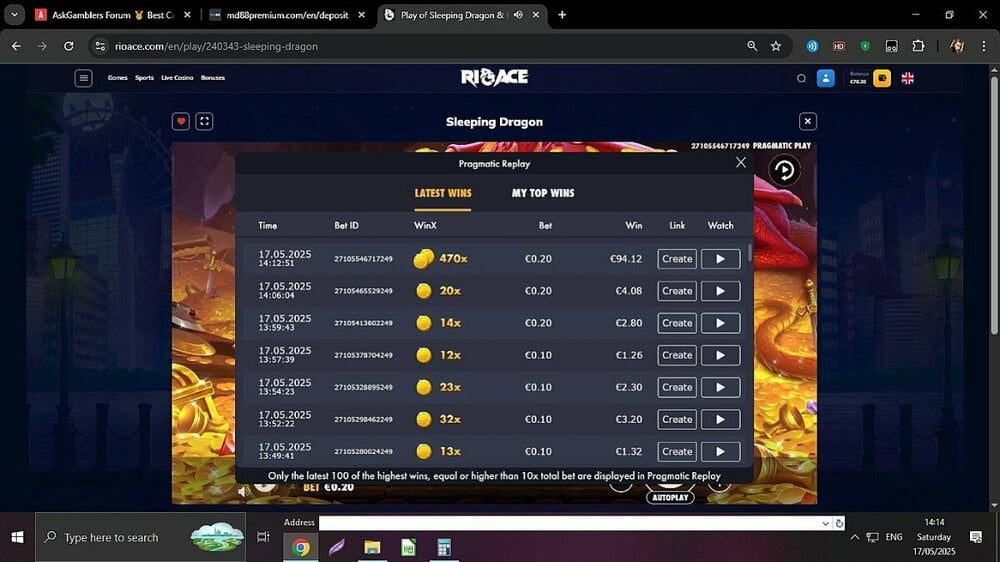Open the site search magnifier
1000x562 pixels.
pyautogui.click(x=801, y=78)
